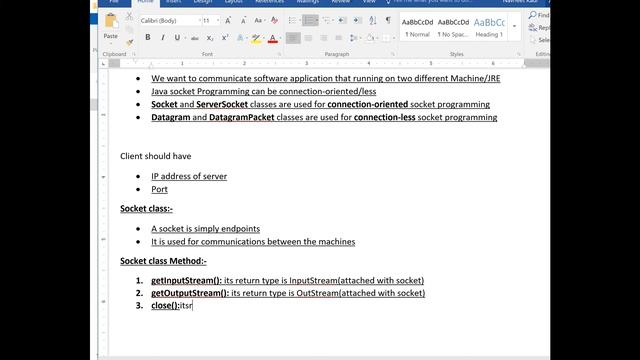Click the Clear All Formatting icon

pos(274,20)
